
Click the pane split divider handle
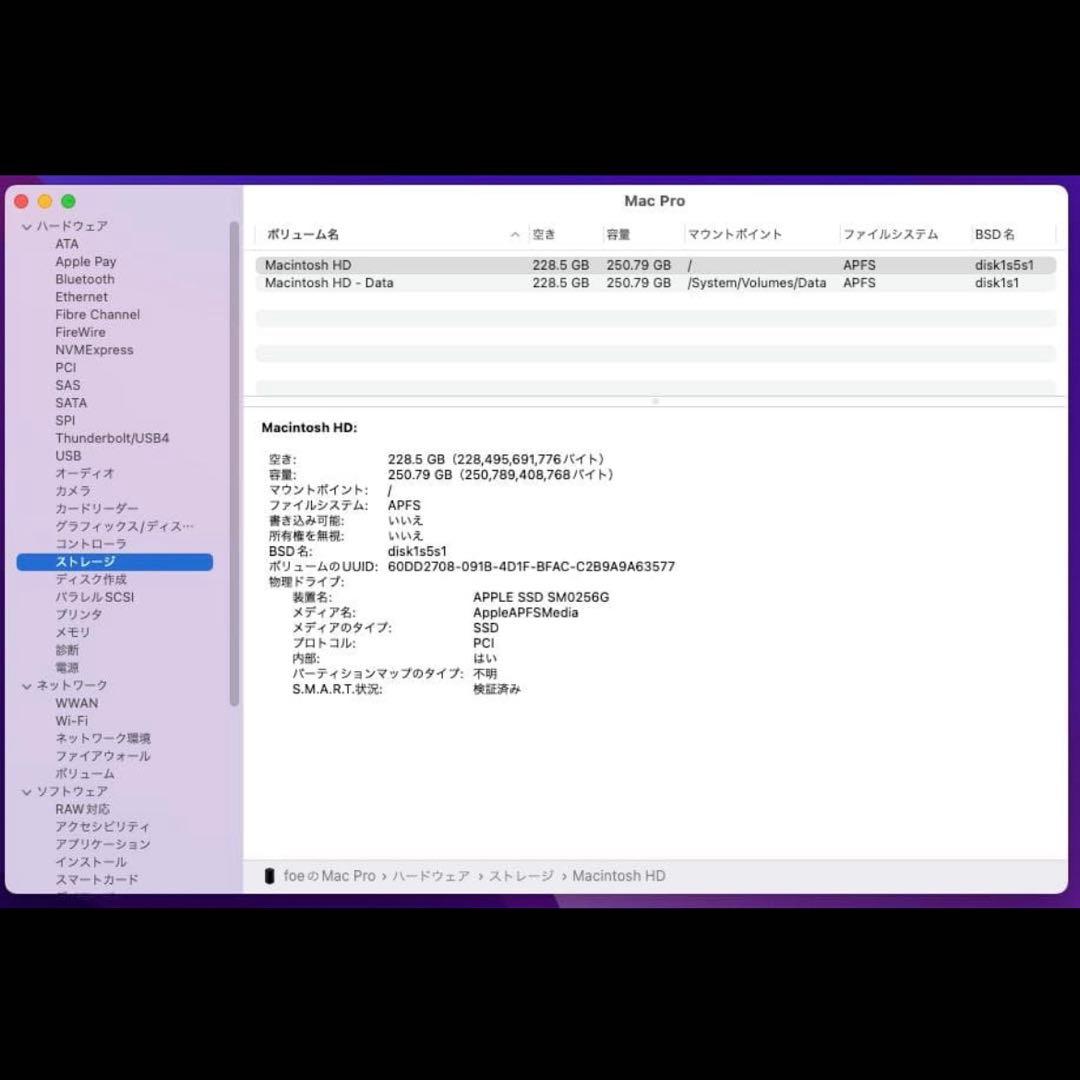[655, 401]
